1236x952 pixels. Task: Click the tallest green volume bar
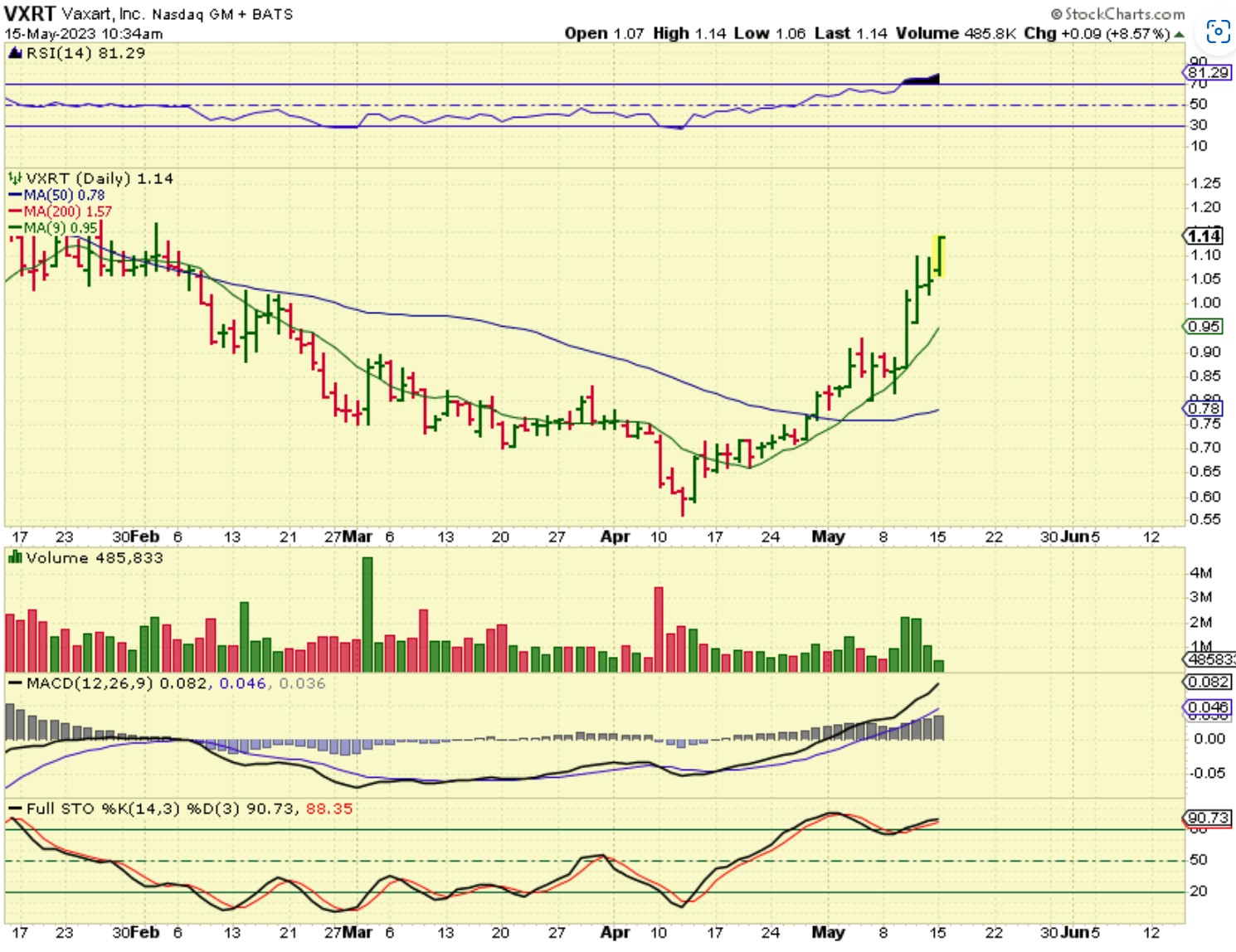pos(367,614)
